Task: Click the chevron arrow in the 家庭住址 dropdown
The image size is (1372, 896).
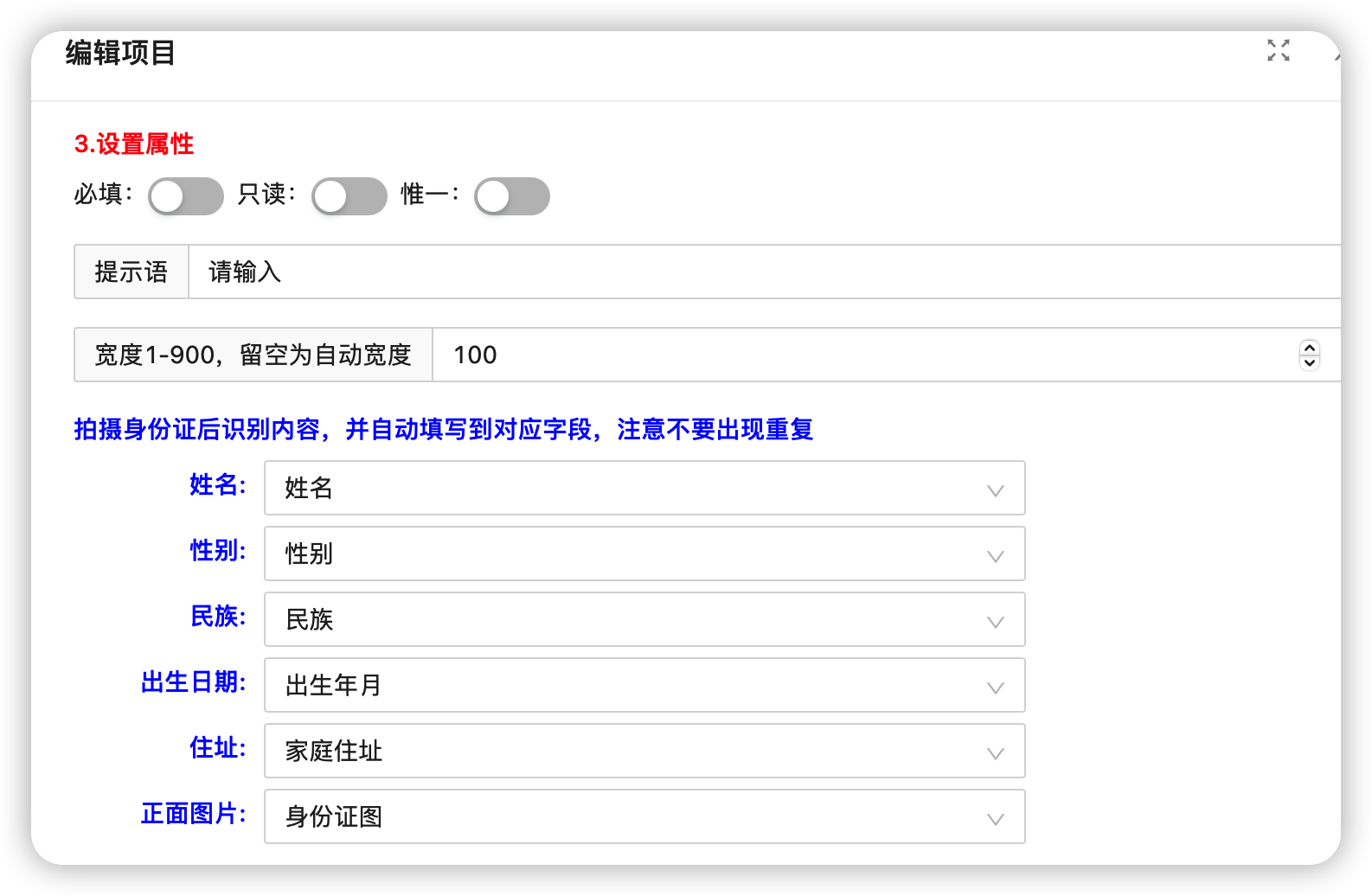Action: click(996, 753)
